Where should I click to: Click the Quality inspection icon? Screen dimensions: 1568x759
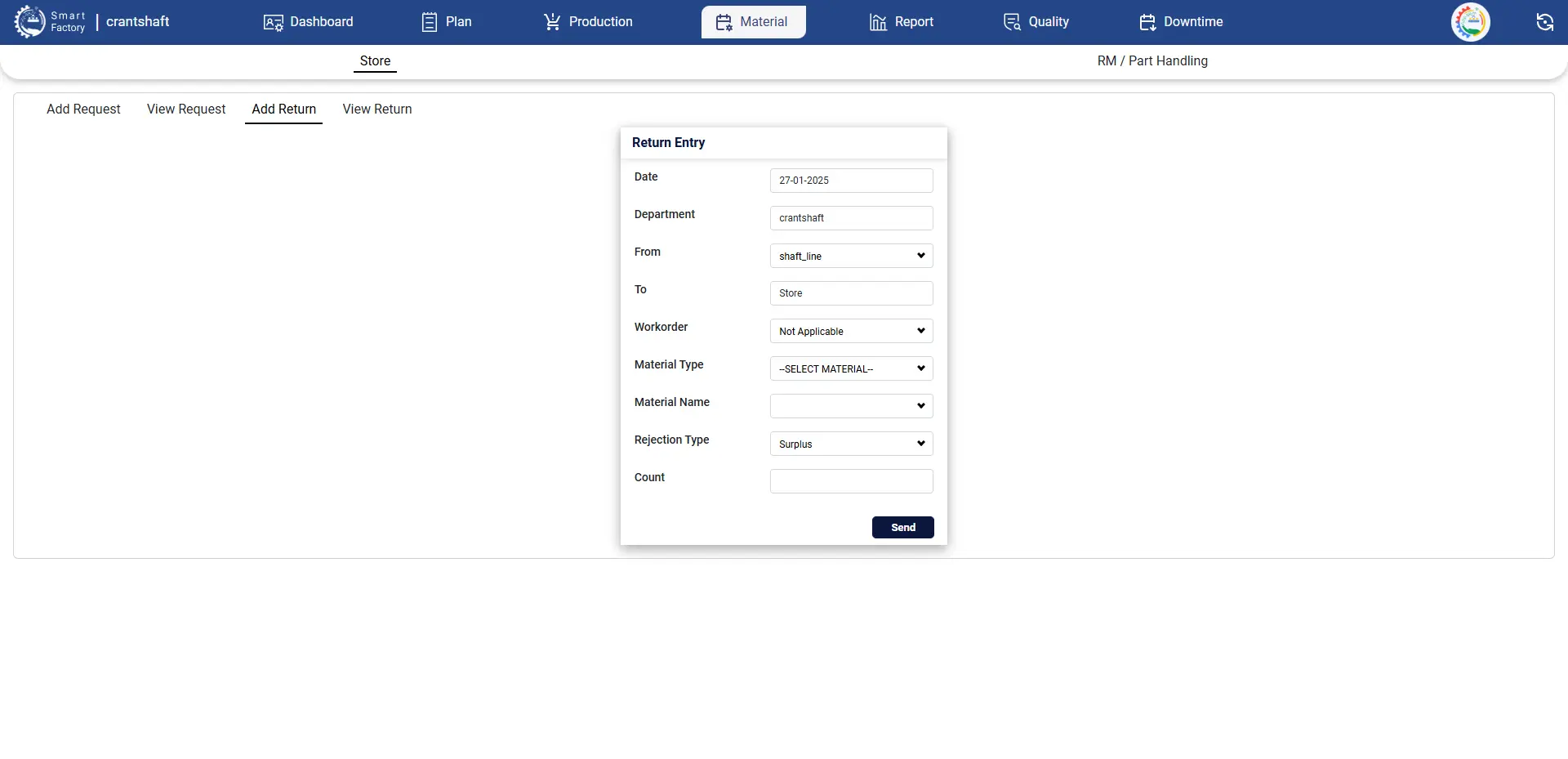click(x=1012, y=22)
